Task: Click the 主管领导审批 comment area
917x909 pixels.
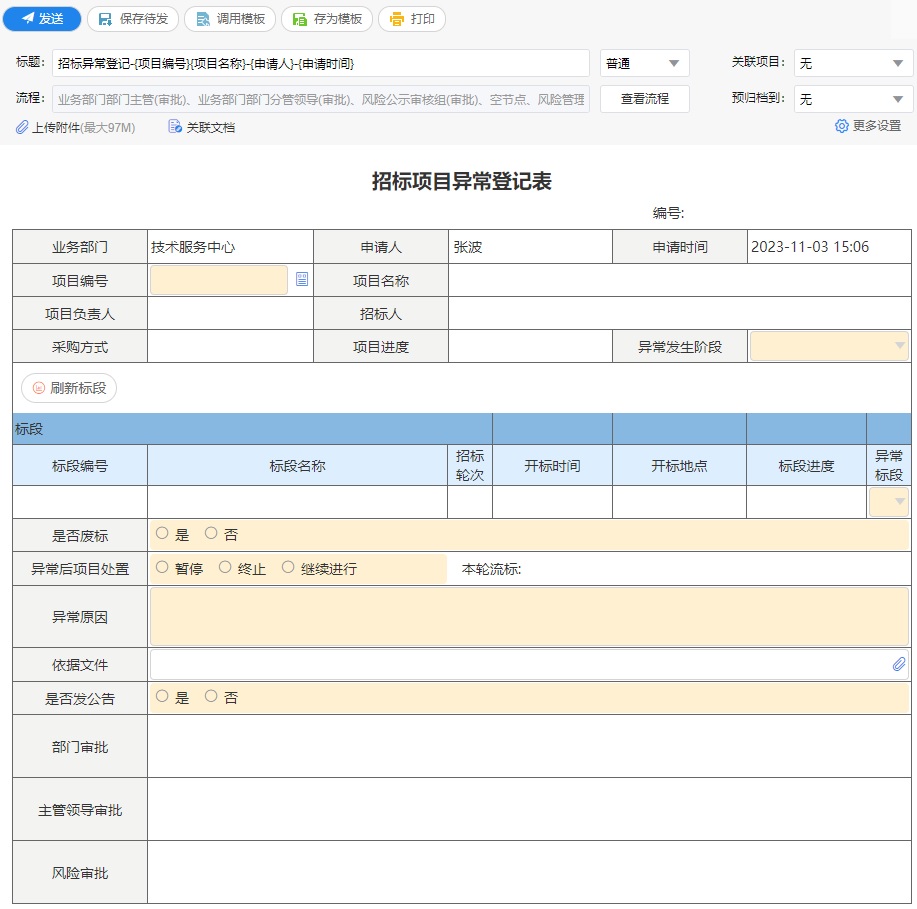Action: 529,810
